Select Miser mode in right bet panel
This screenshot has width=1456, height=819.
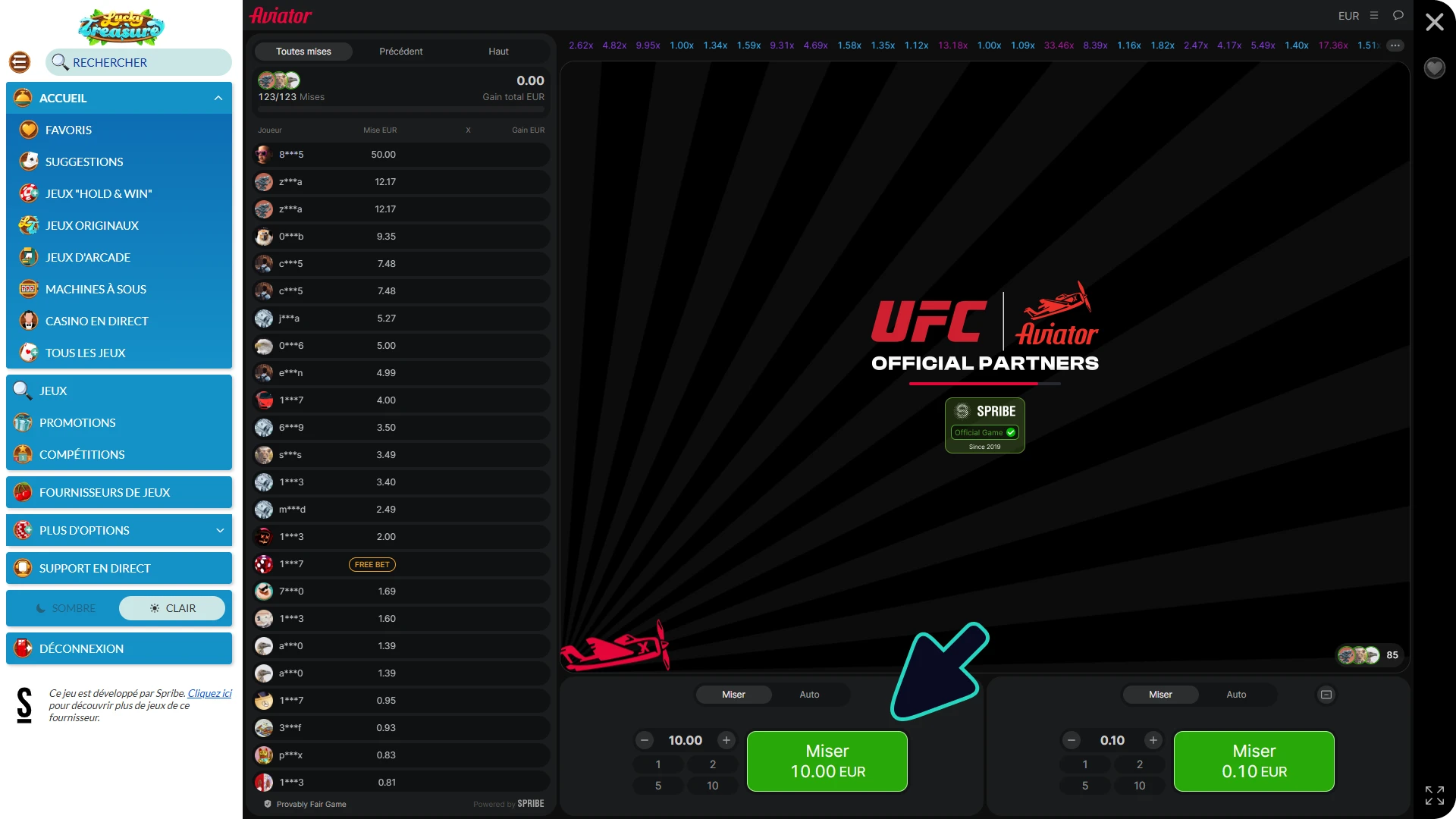click(1160, 695)
